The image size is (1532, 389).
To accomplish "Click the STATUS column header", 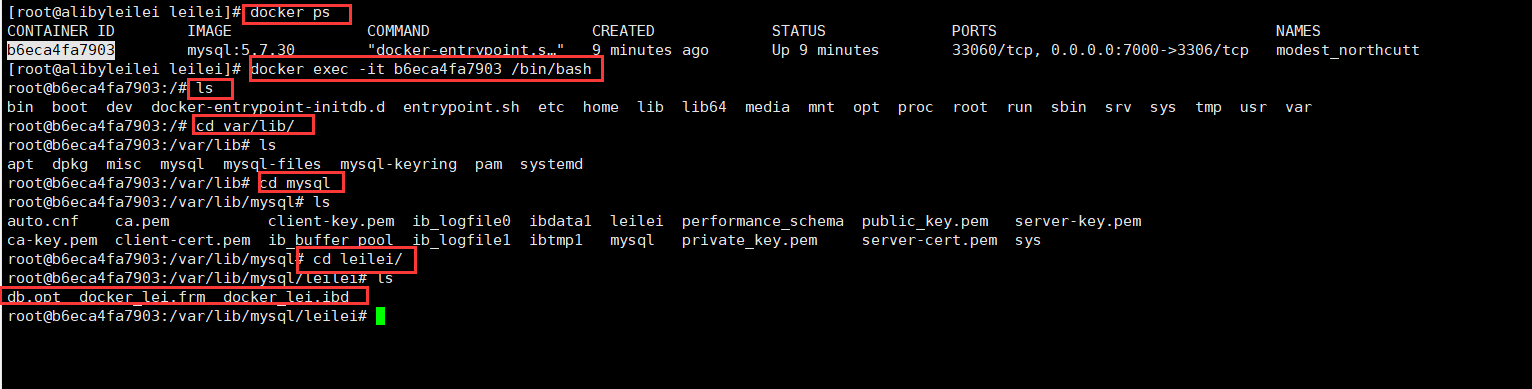I will (798, 31).
